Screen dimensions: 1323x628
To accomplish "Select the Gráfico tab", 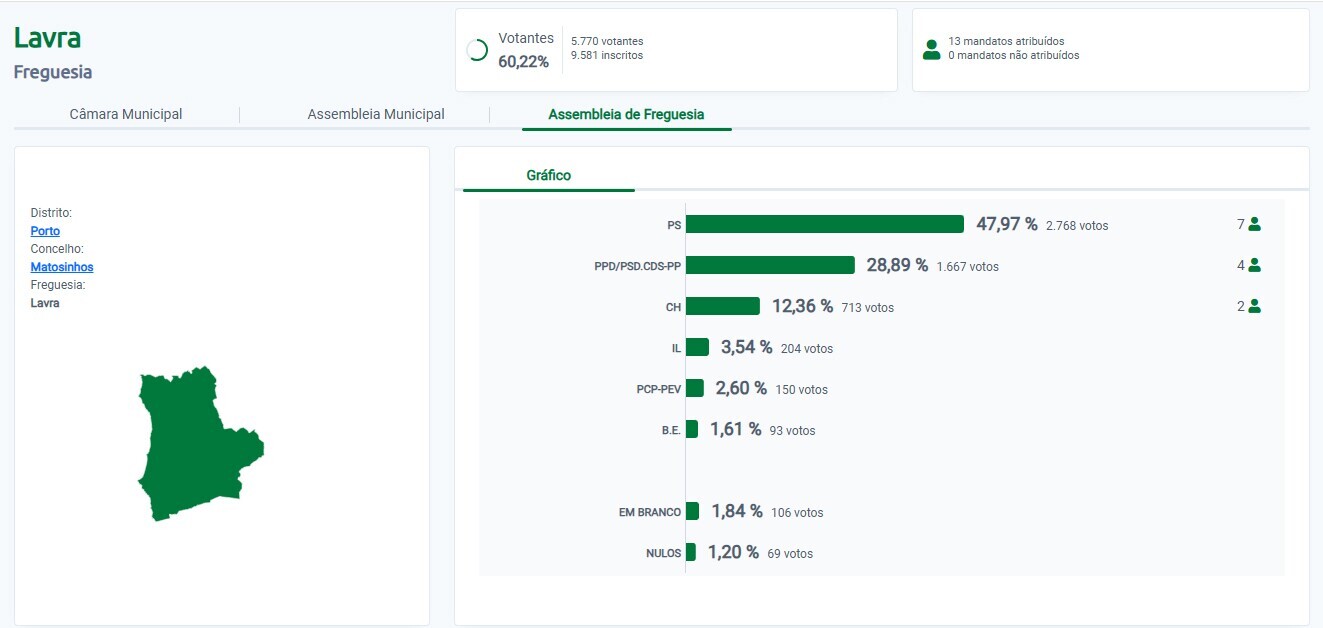I will tap(548, 175).
